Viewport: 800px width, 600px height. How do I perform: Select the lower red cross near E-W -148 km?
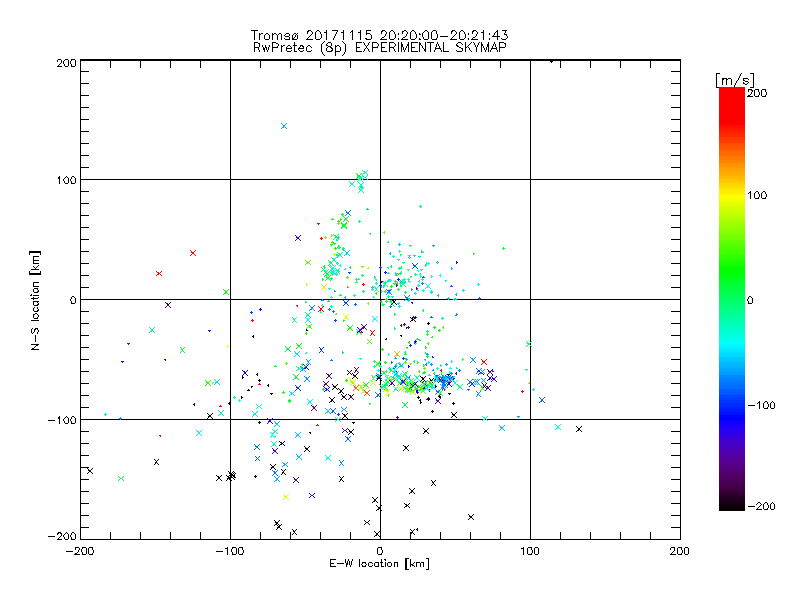(x=159, y=273)
